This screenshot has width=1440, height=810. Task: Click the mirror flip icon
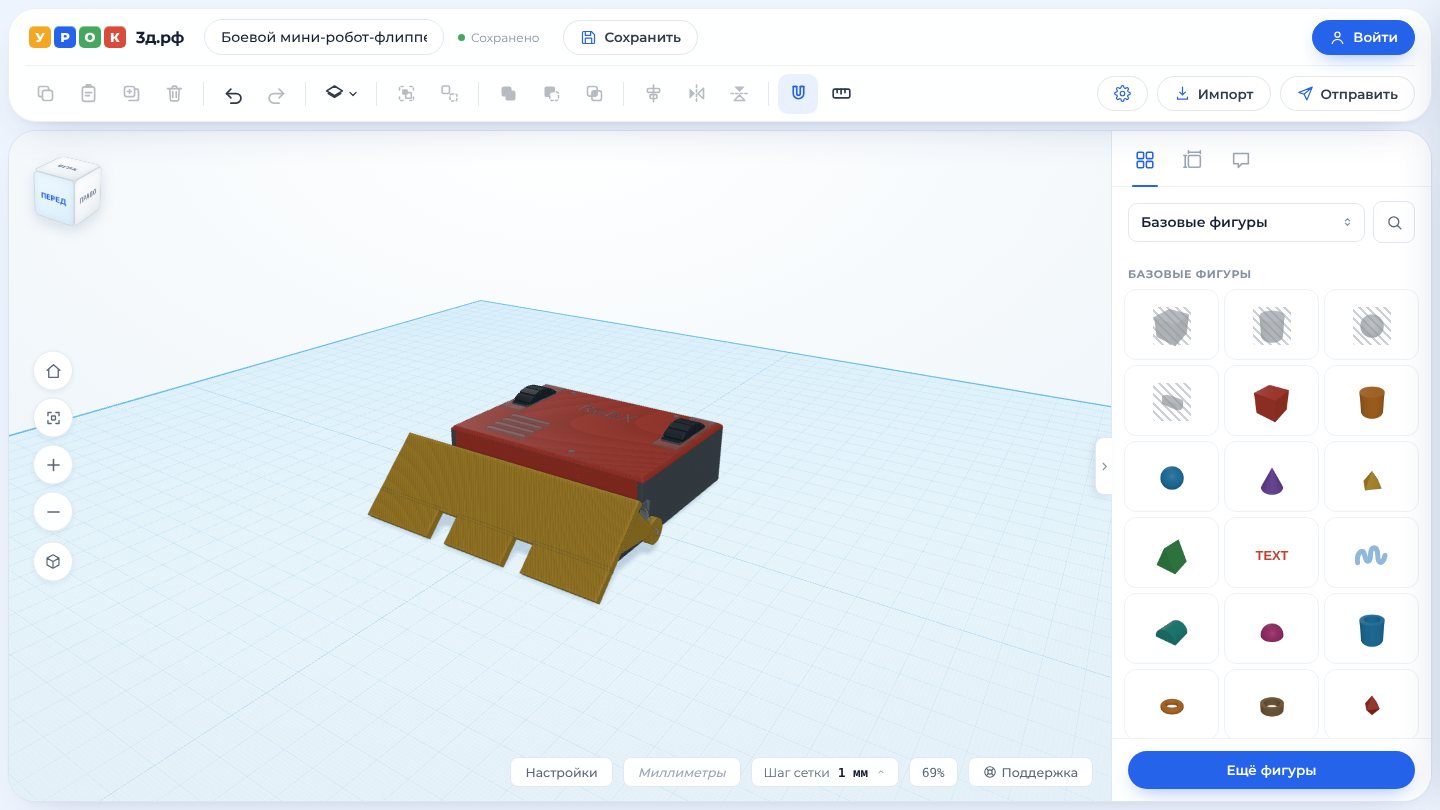tap(696, 94)
